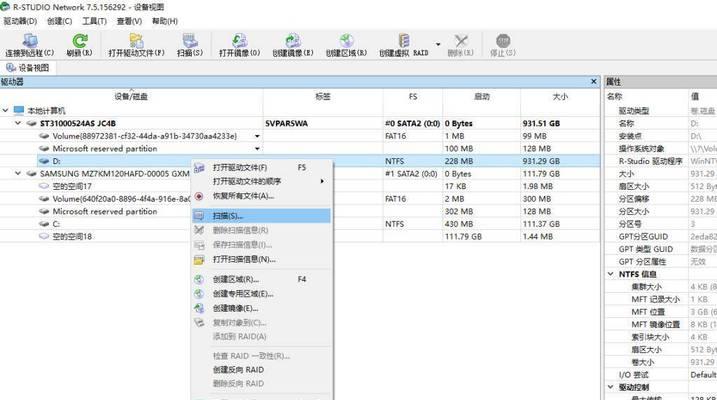This screenshot has height=400, width=717.
Task: Collapse the SAMSUNG MZ7KM120HAFD disk node
Action: click(x=18, y=174)
